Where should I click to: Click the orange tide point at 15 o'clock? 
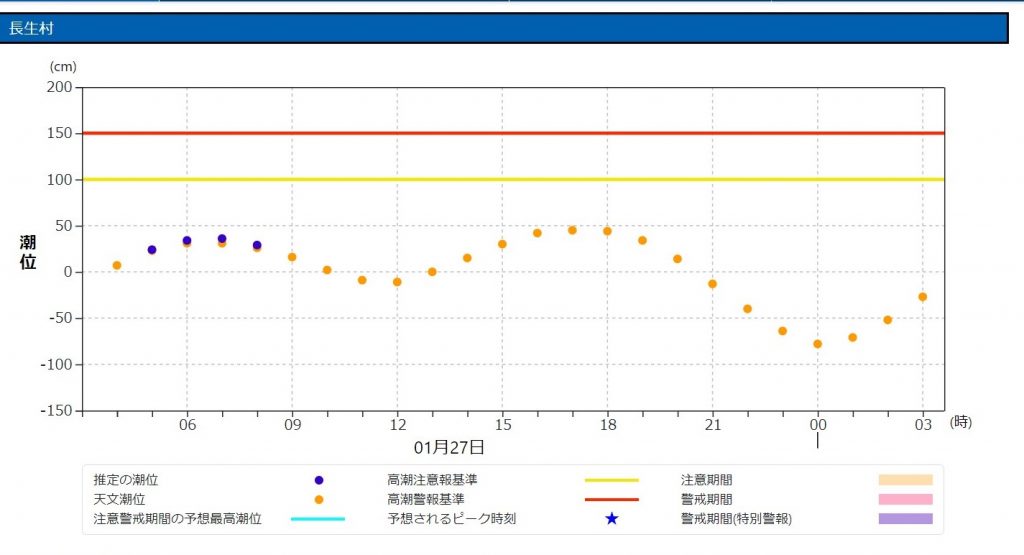pyautogui.click(x=502, y=244)
